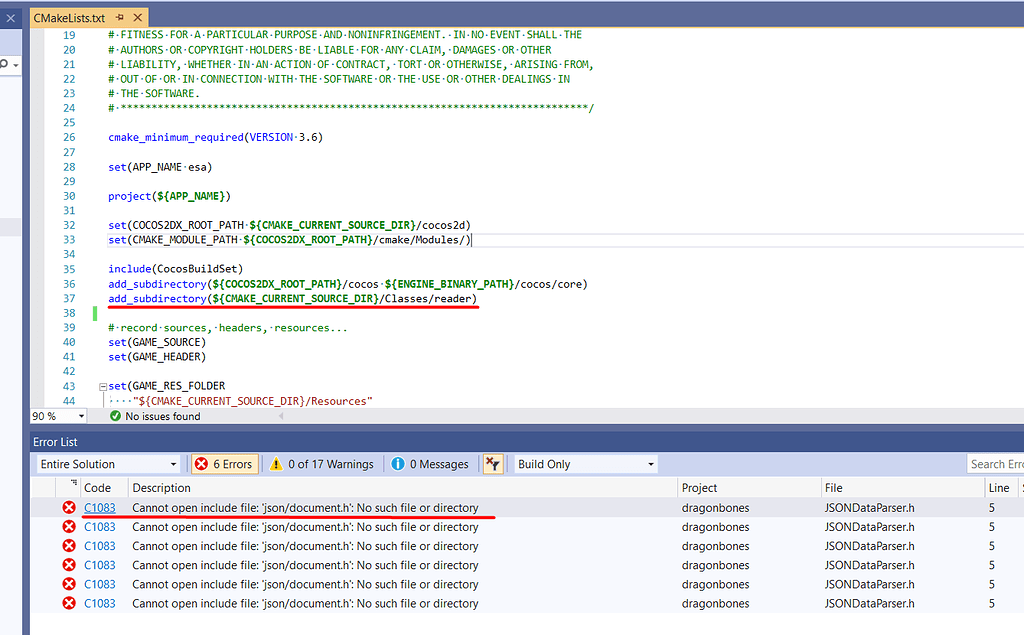This screenshot has width=1024, height=635.
Task: Click the project(${APP_NAME}) line
Action: [169, 196]
